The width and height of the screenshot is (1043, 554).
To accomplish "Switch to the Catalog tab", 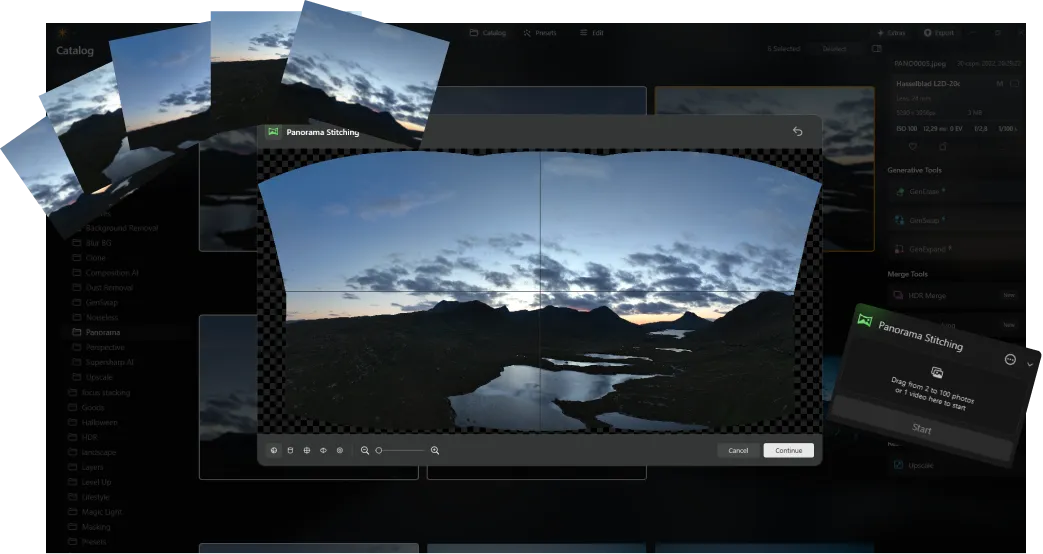I will tap(488, 33).
